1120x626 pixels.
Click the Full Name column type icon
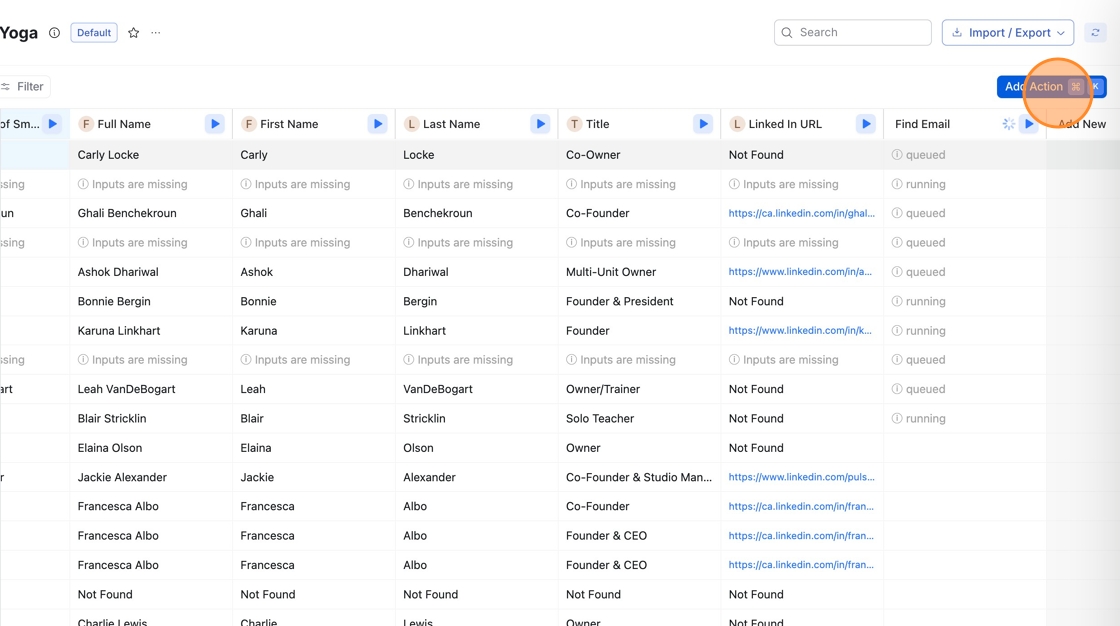(86, 124)
